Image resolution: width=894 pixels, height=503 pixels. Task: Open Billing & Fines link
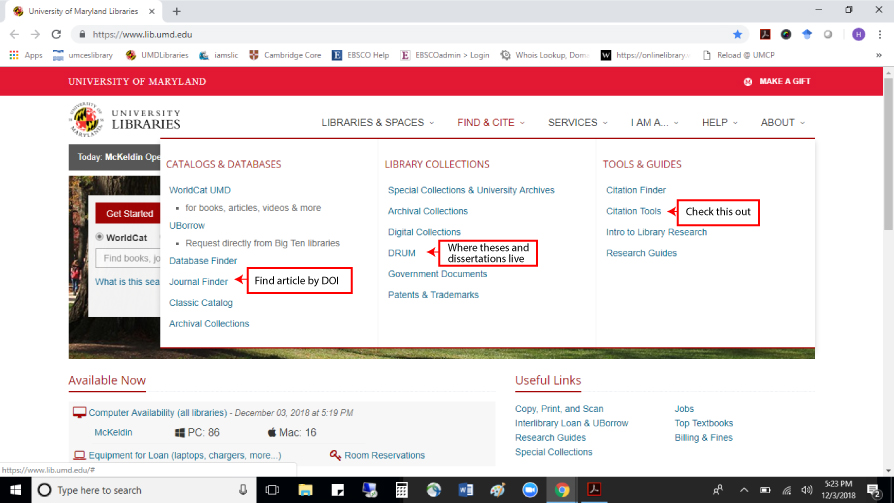pos(704,438)
